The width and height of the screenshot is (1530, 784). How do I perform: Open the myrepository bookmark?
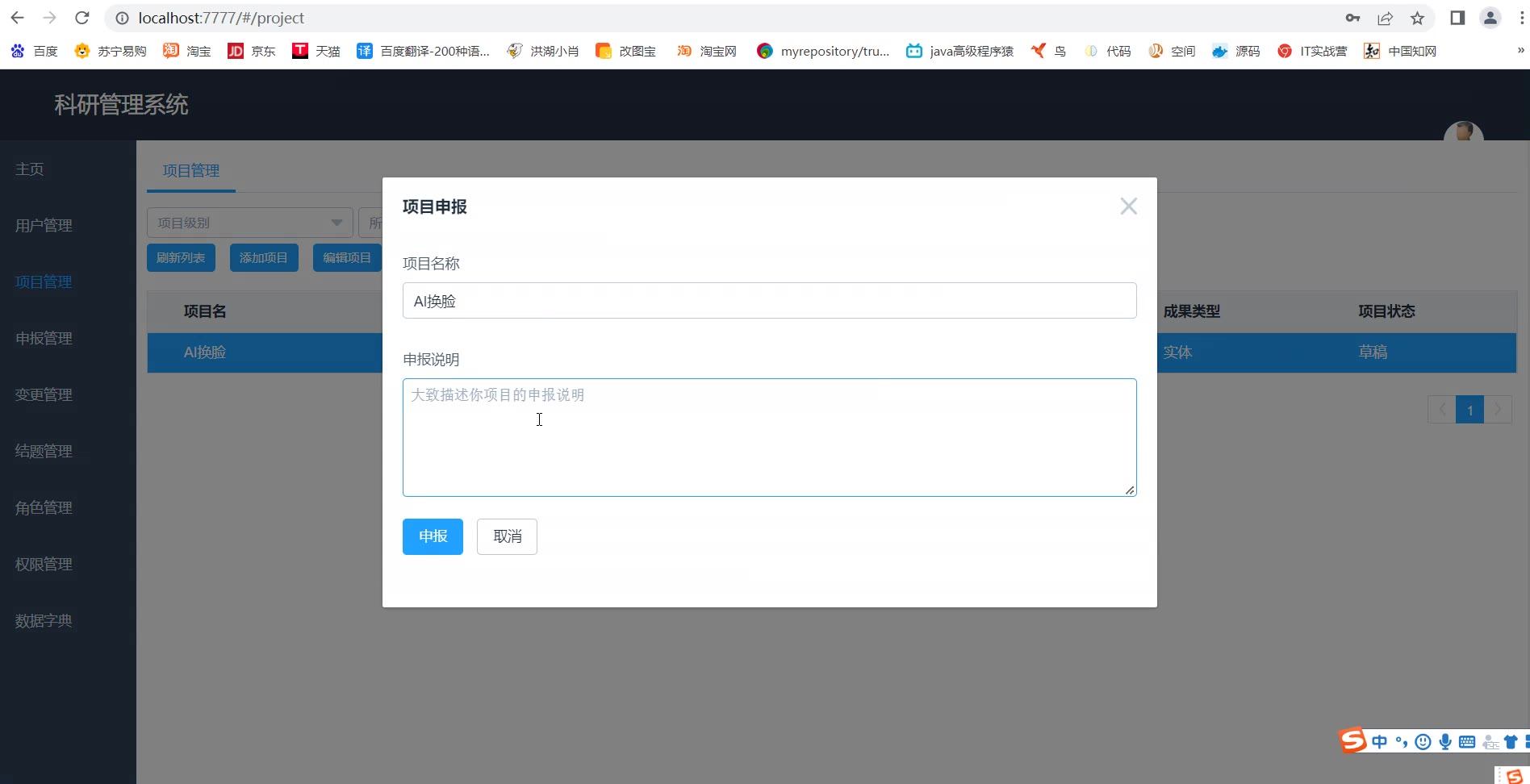tap(823, 51)
